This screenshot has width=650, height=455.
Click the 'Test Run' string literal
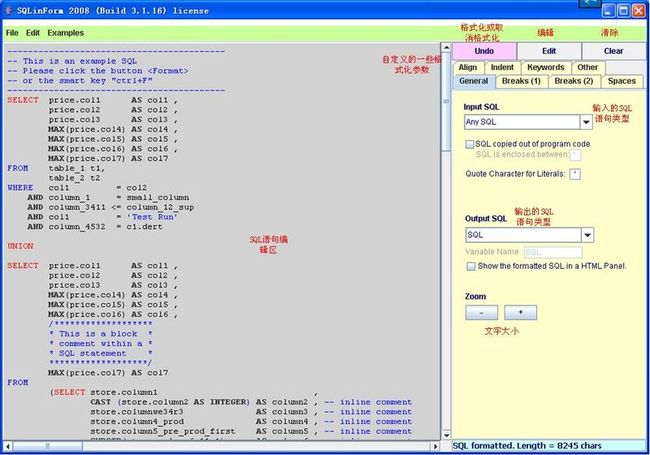[x=152, y=217]
